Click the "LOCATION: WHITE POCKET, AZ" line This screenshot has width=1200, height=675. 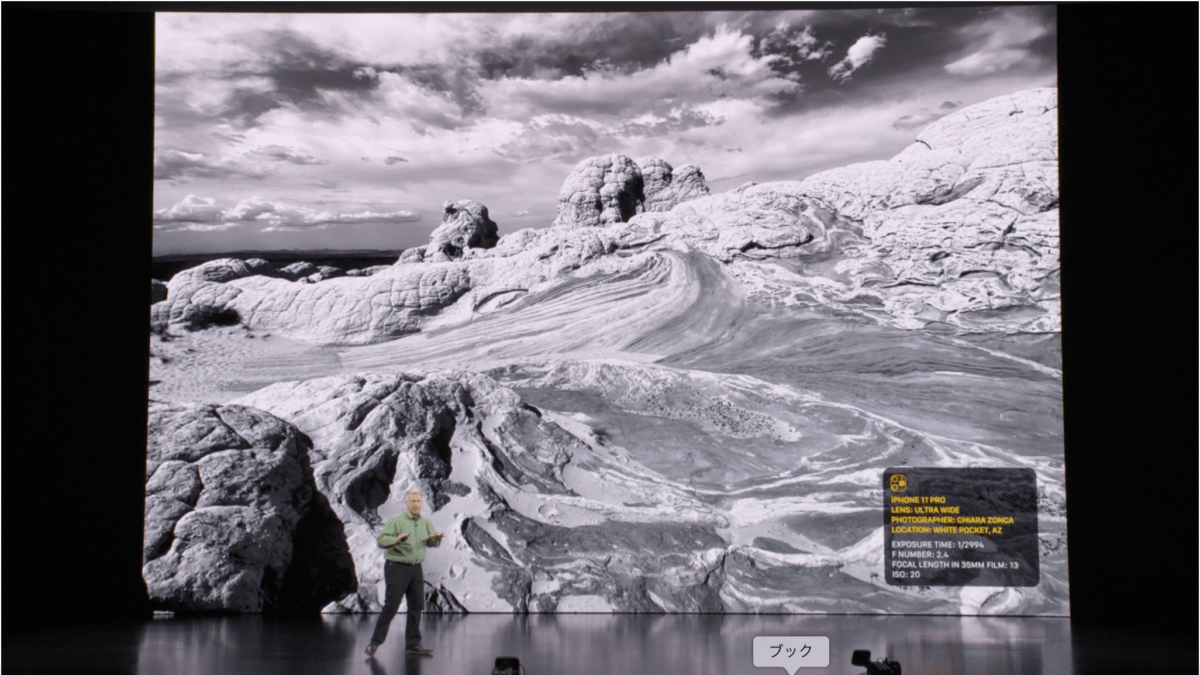coord(946,531)
